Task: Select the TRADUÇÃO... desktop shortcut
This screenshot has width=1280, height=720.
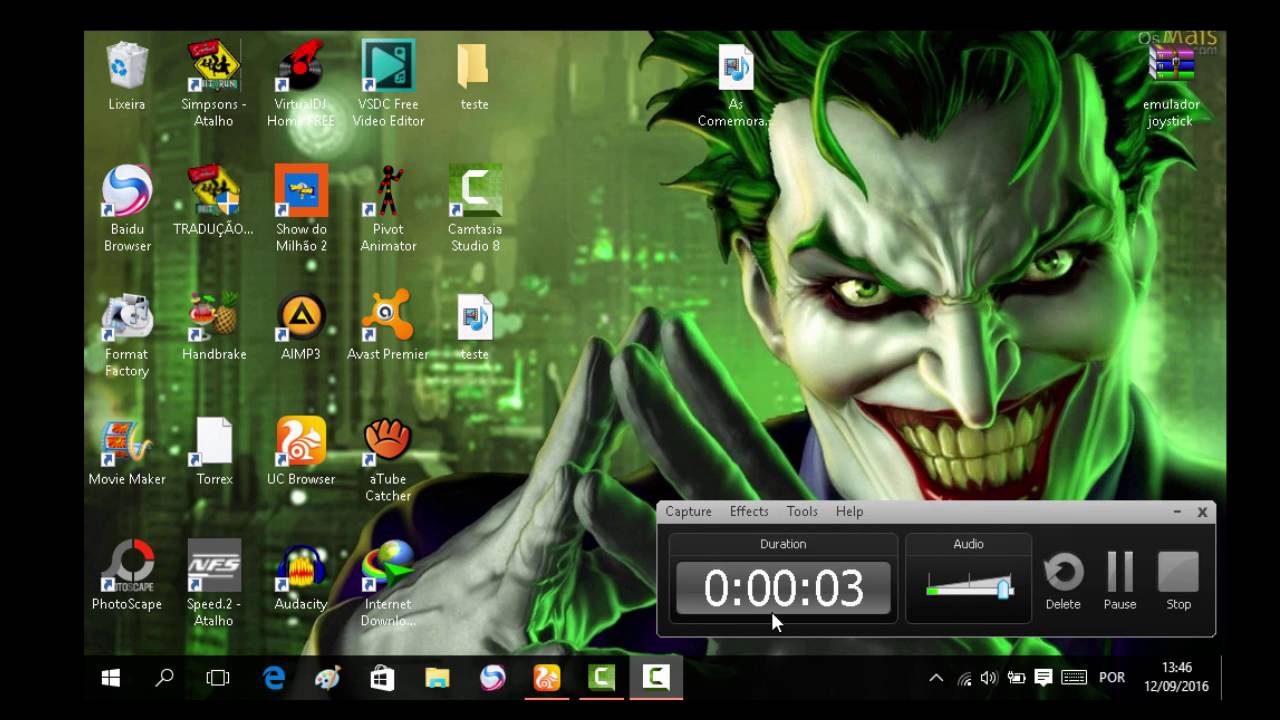Action: [x=214, y=201]
